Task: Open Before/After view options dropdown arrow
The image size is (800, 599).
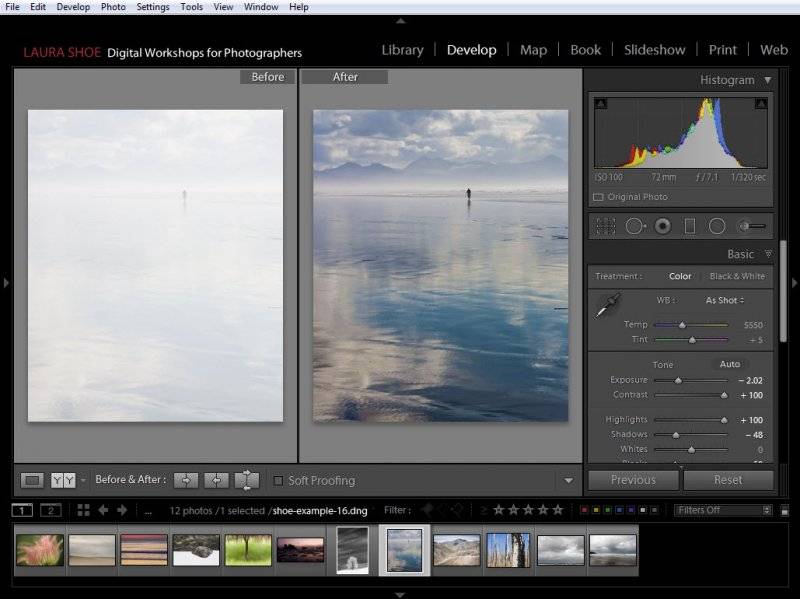Action: (x=83, y=480)
